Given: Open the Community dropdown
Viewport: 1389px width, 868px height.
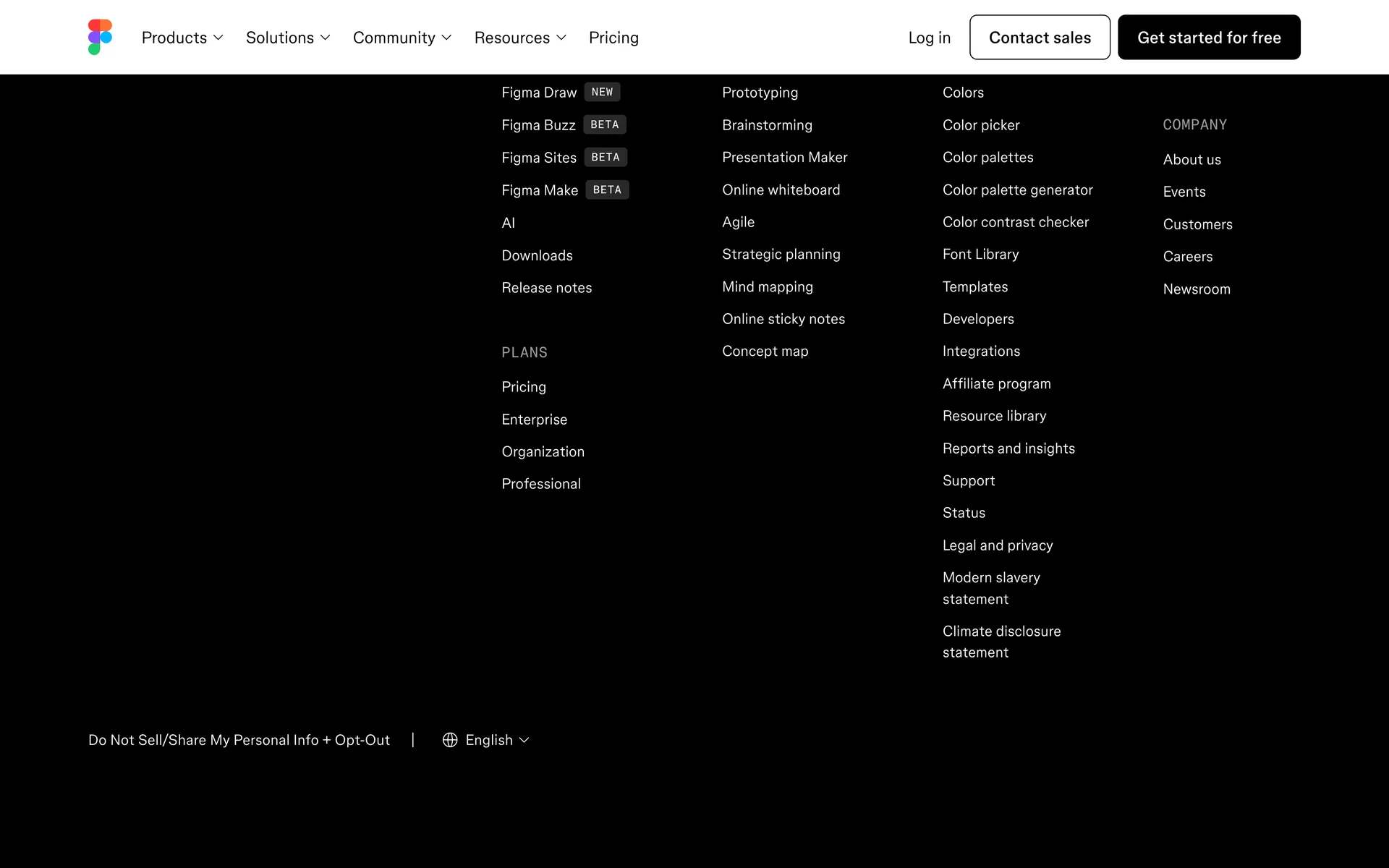Looking at the screenshot, I should [402, 38].
